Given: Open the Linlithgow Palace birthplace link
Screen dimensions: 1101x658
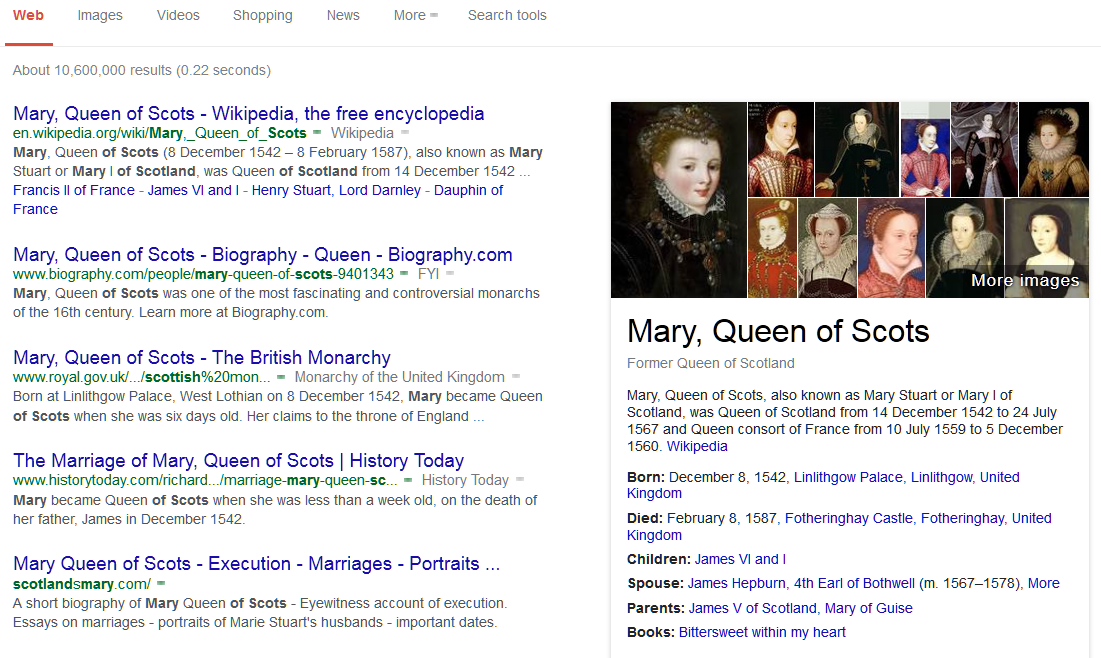Looking at the screenshot, I should (x=848, y=478).
